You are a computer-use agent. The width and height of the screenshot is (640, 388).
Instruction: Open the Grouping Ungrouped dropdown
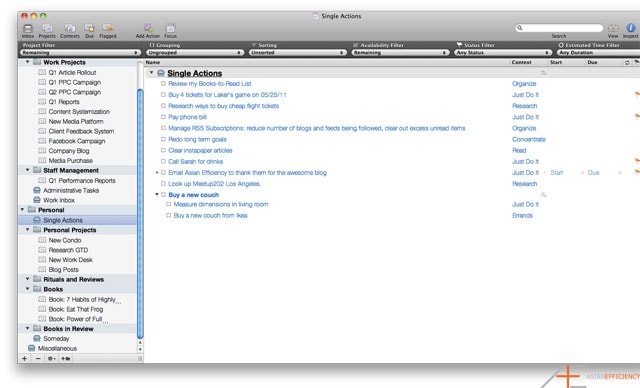[x=195, y=53]
